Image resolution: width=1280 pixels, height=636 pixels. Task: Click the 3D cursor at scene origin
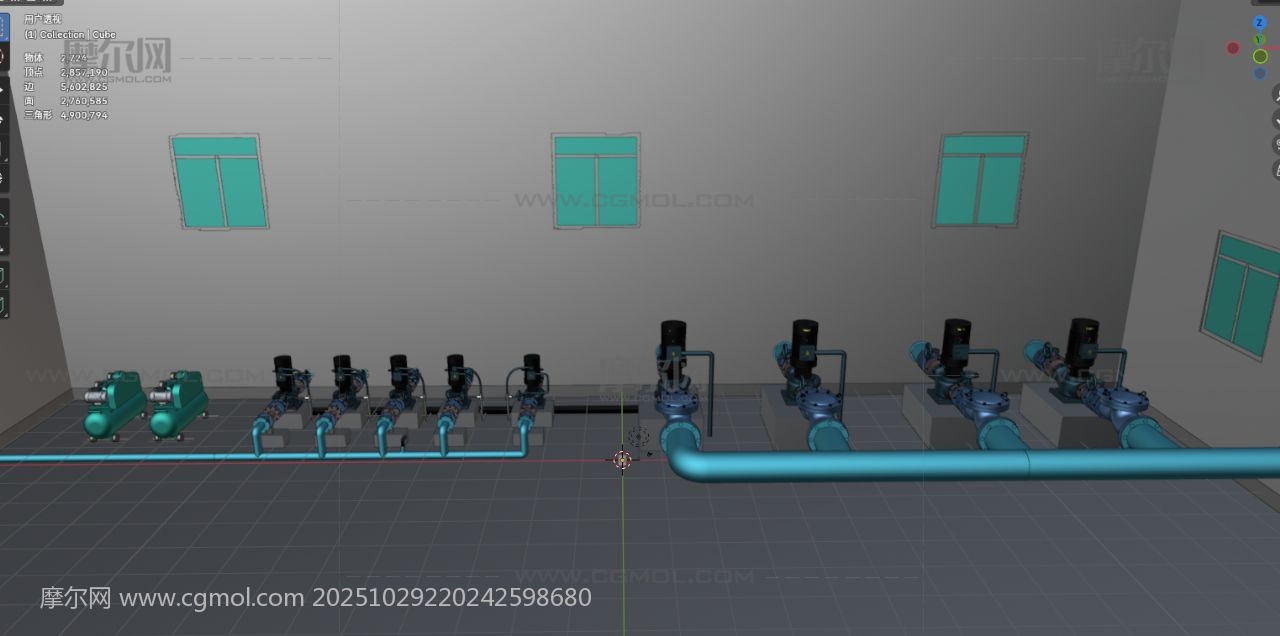click(x=622, y=459)
